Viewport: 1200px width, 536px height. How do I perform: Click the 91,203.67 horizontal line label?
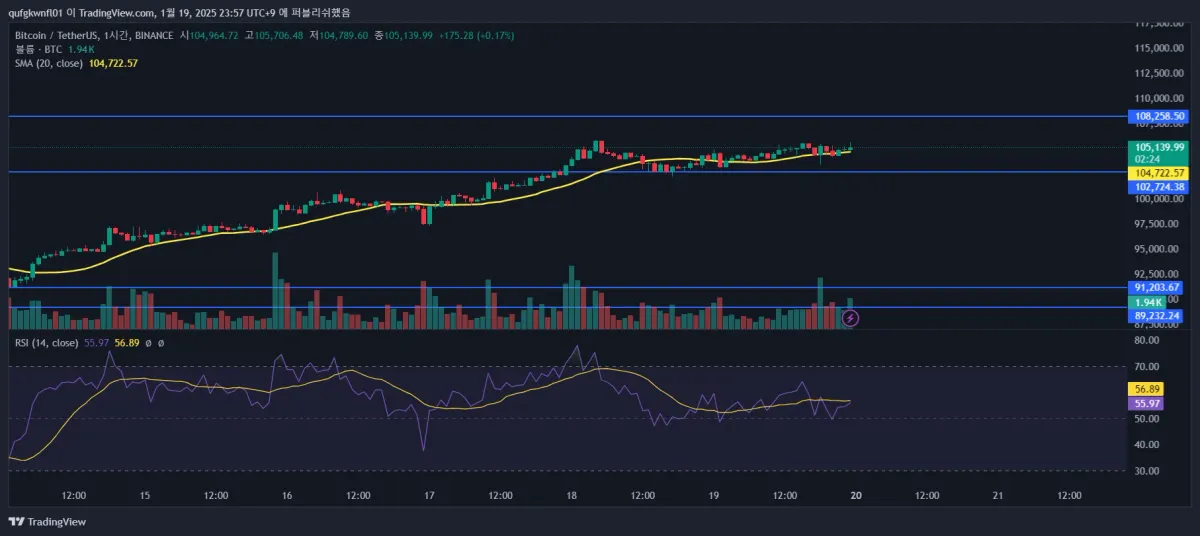(1160, 287)
